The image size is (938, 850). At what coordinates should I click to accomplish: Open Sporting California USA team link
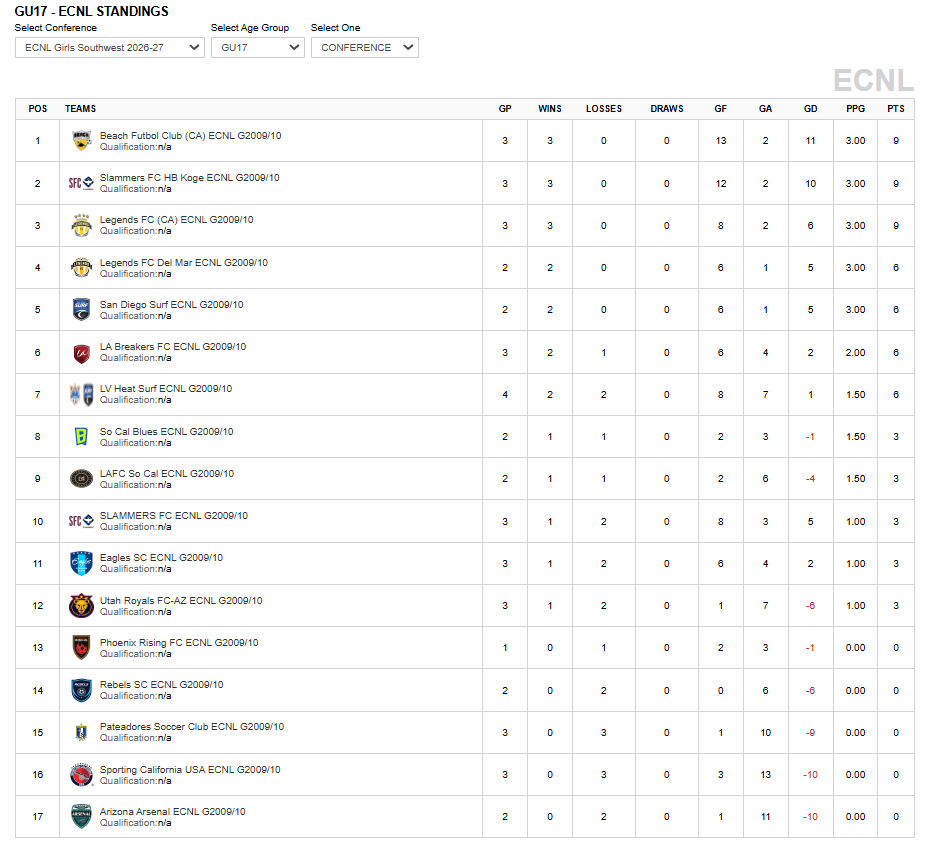point(190,769)
